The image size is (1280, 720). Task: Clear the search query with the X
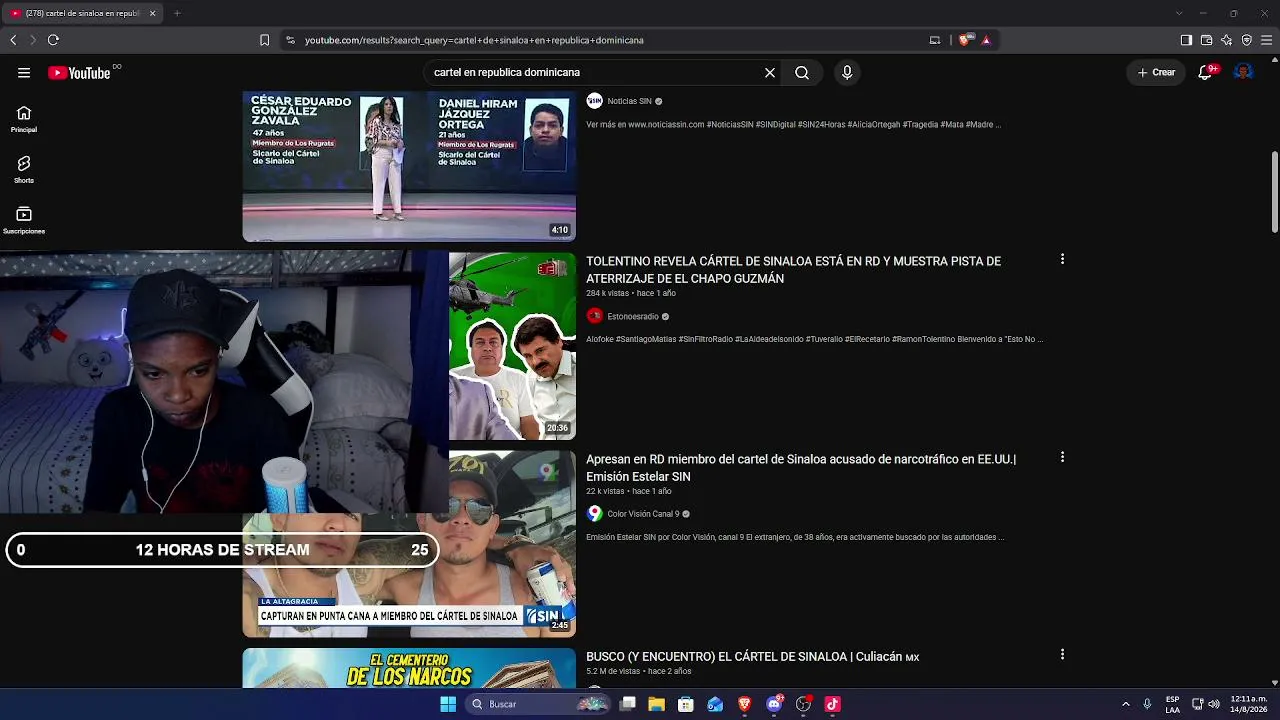770,73
